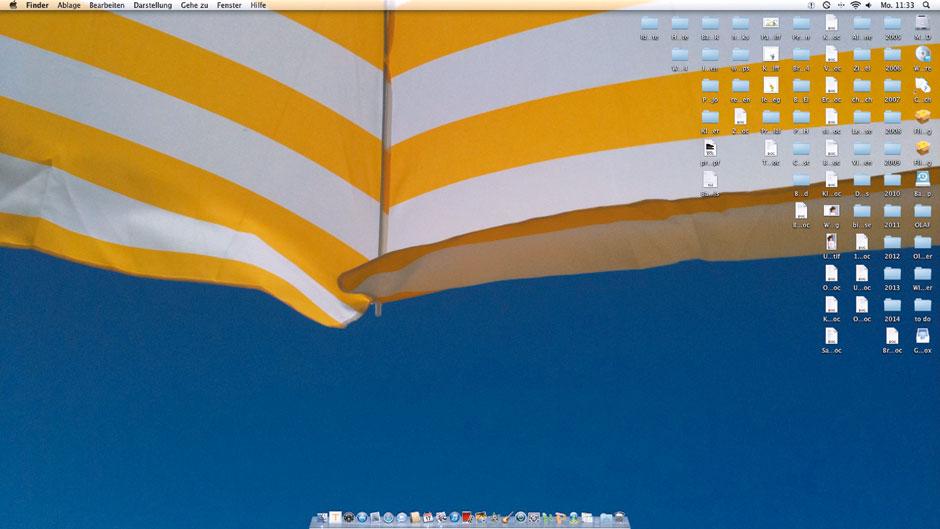Select the 'Ol...er' folder
Screen dimensions: 940x529
pyautogui.click(x=923, y=247)
